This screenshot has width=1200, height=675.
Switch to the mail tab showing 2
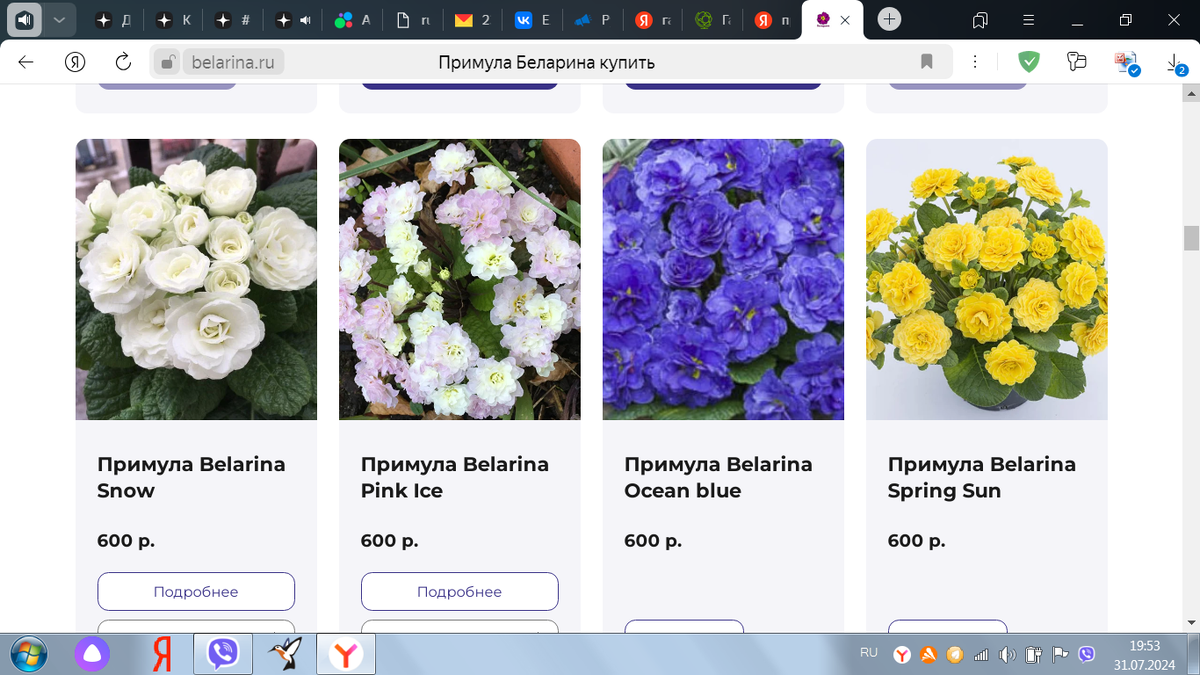[473, 20]
